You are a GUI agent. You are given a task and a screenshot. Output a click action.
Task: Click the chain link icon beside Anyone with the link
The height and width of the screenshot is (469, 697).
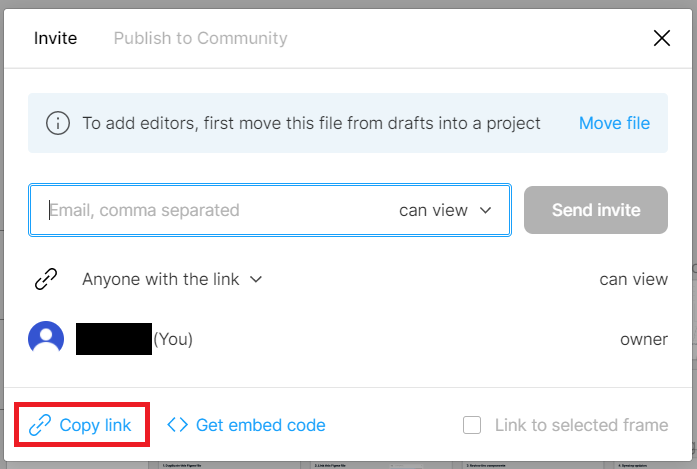click(x=46, y=279)
